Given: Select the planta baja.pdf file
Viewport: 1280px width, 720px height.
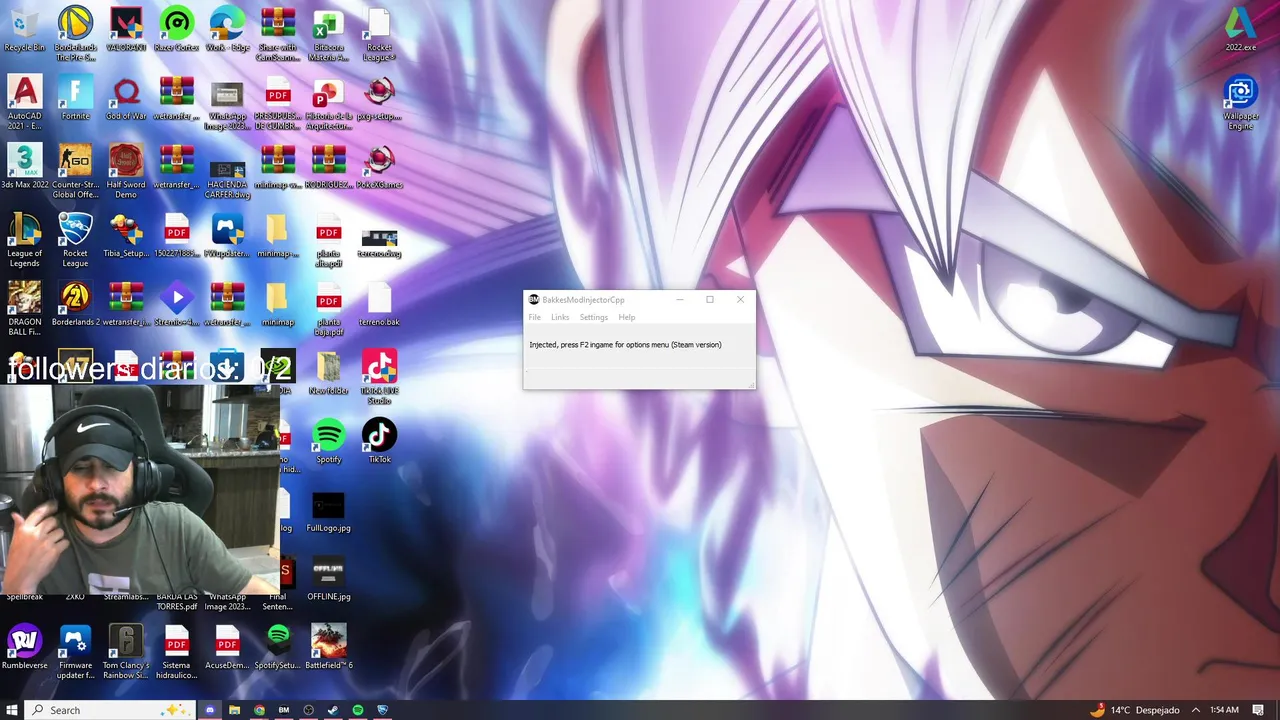Looking at the screenshot, I should (x=328, y=309).
